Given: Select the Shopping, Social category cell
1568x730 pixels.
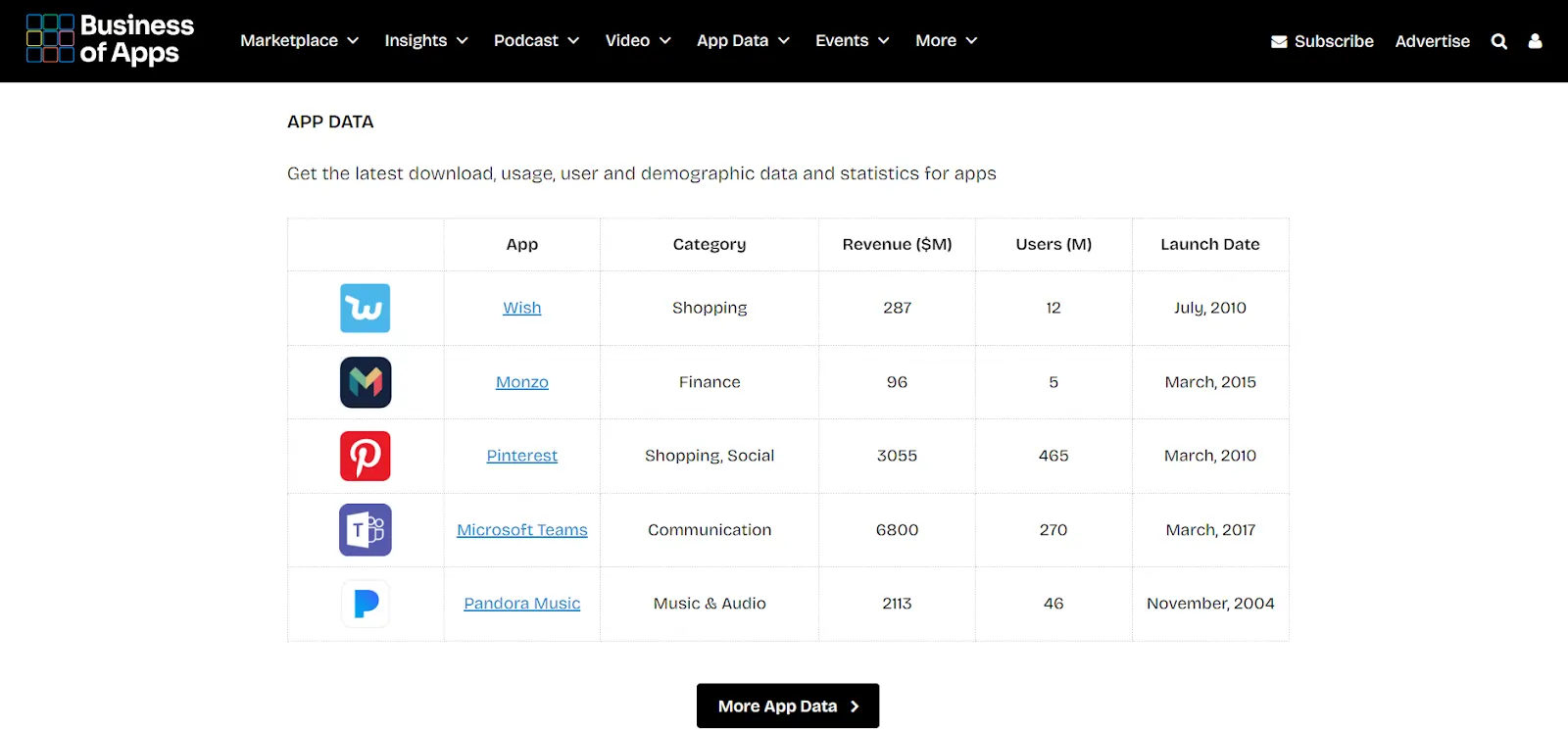Looking at the screenshot, I should pos(710,456).
